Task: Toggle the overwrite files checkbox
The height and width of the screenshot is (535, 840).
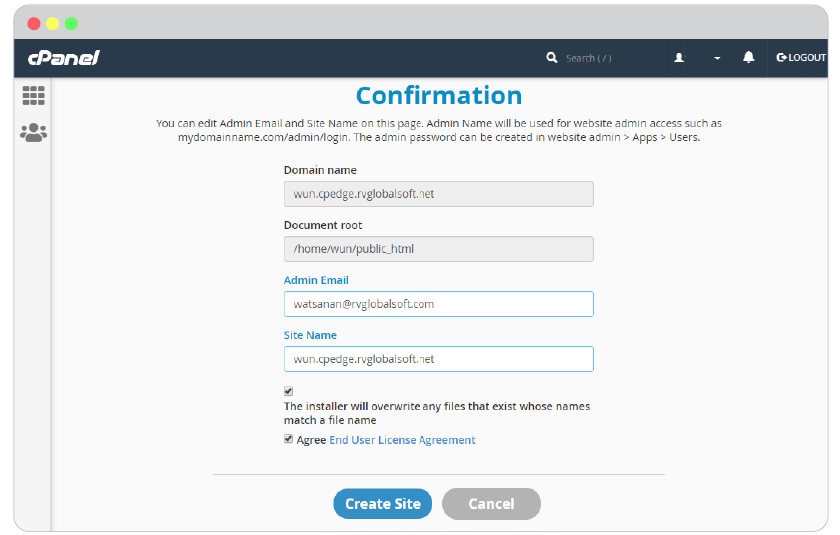Action: click(288, 391)
